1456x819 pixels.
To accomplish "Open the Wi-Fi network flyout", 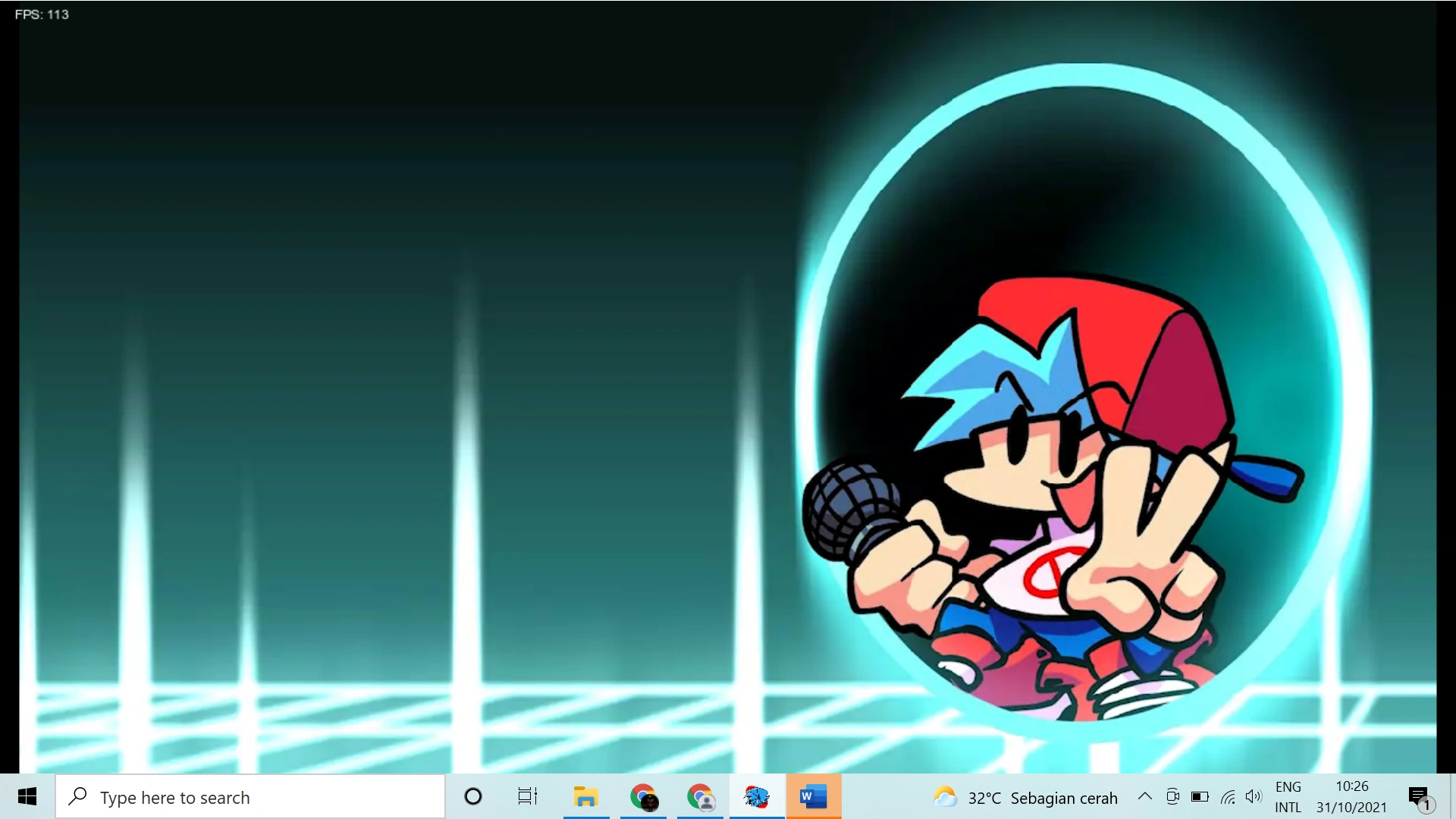I will click(1228, 796).
